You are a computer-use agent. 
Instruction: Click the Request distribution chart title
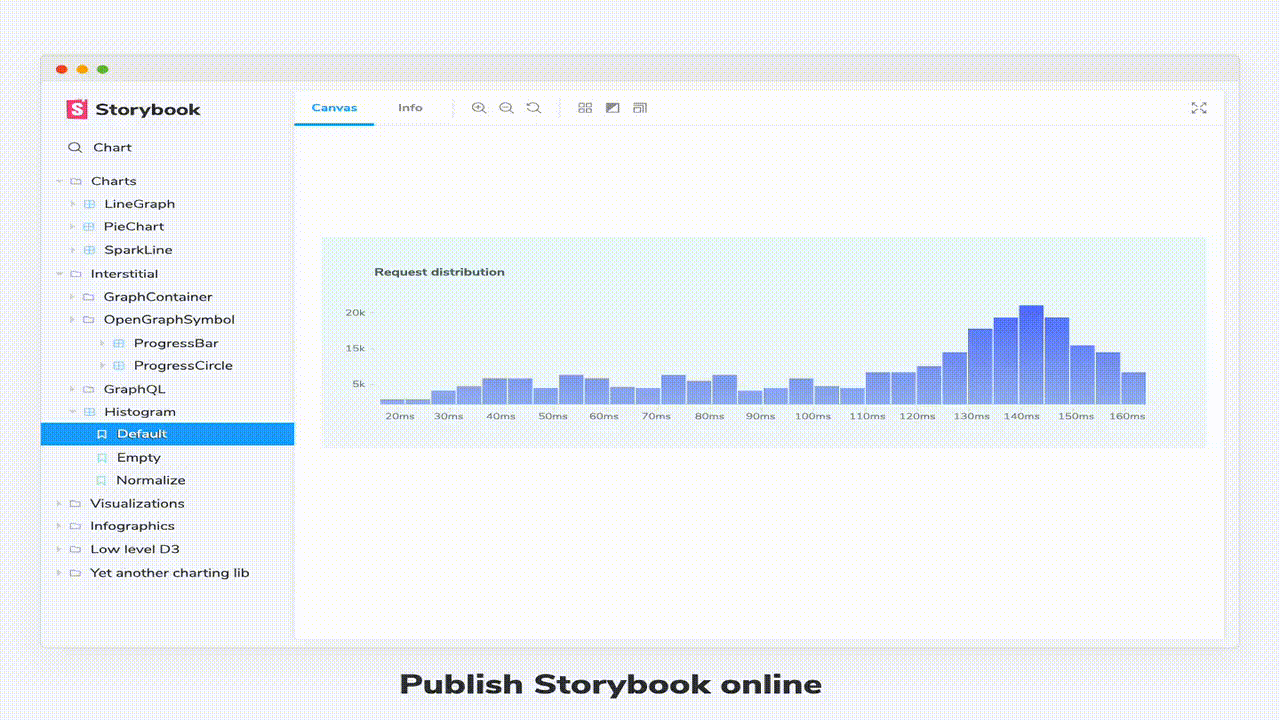[x=439, y=272]
